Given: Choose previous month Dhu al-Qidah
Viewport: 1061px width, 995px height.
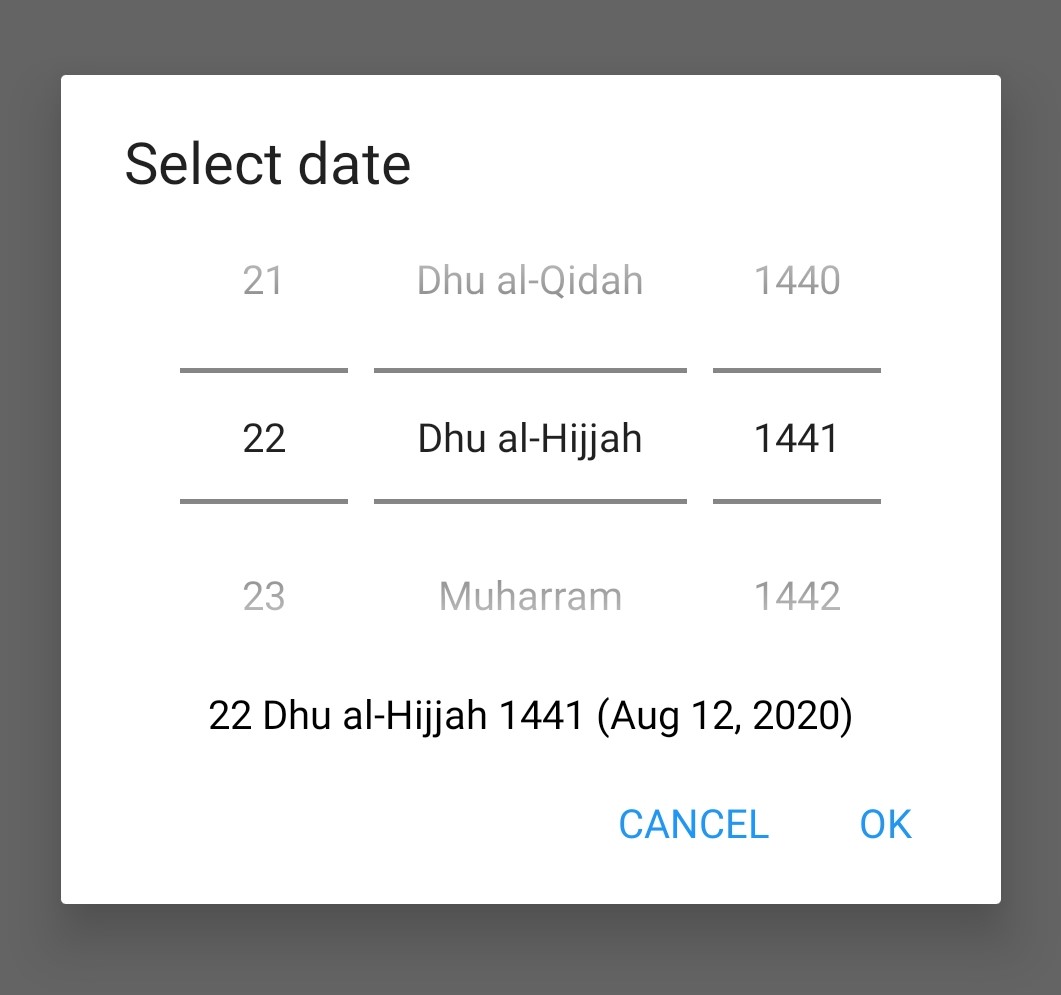Looking at the screenshot, I should (530, 281).
